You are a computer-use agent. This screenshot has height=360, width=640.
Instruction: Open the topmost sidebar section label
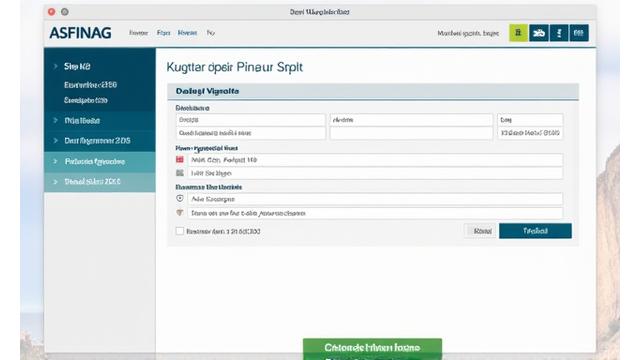pos(77,66)
